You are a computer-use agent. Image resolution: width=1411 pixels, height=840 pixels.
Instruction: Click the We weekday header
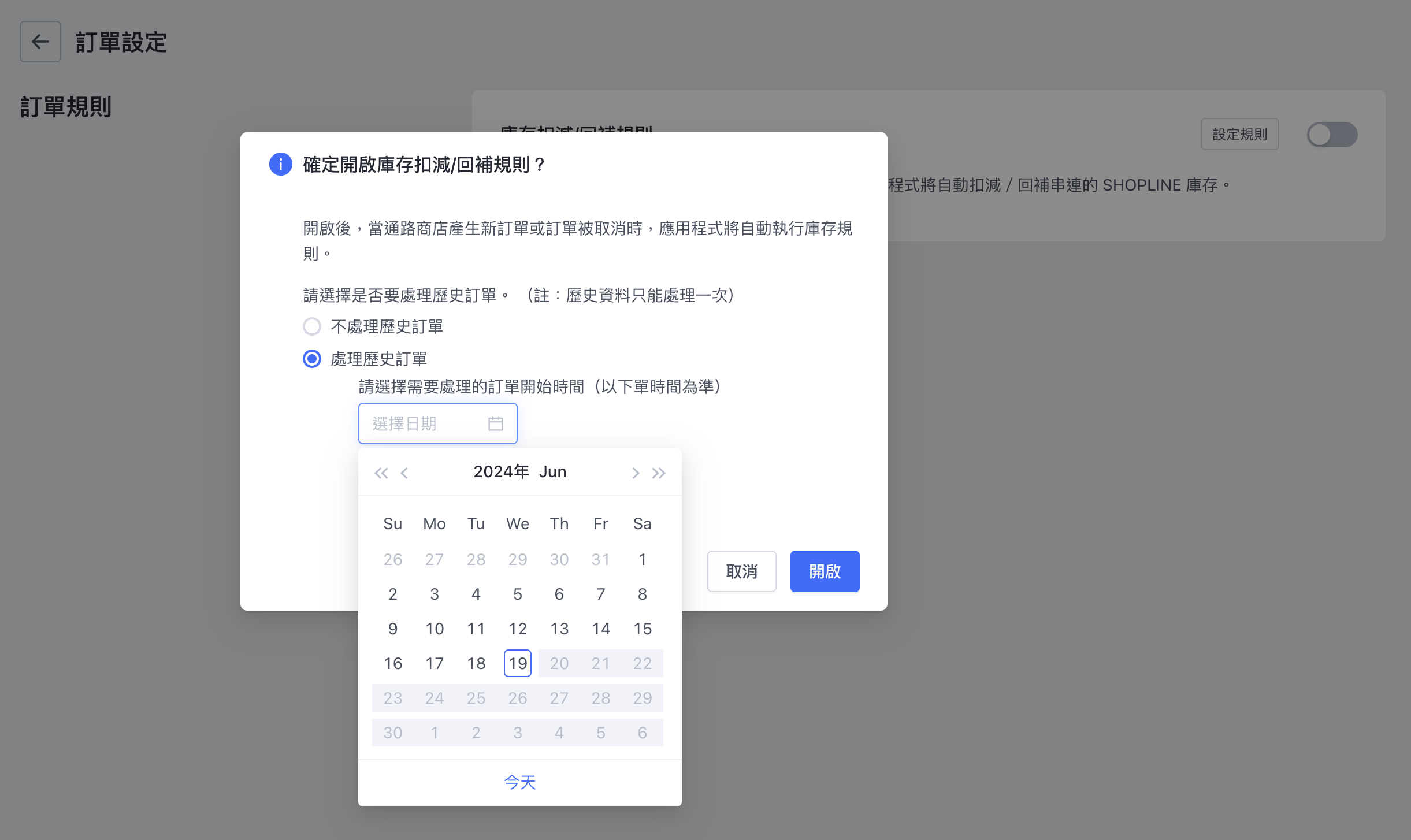coord(518,524)
